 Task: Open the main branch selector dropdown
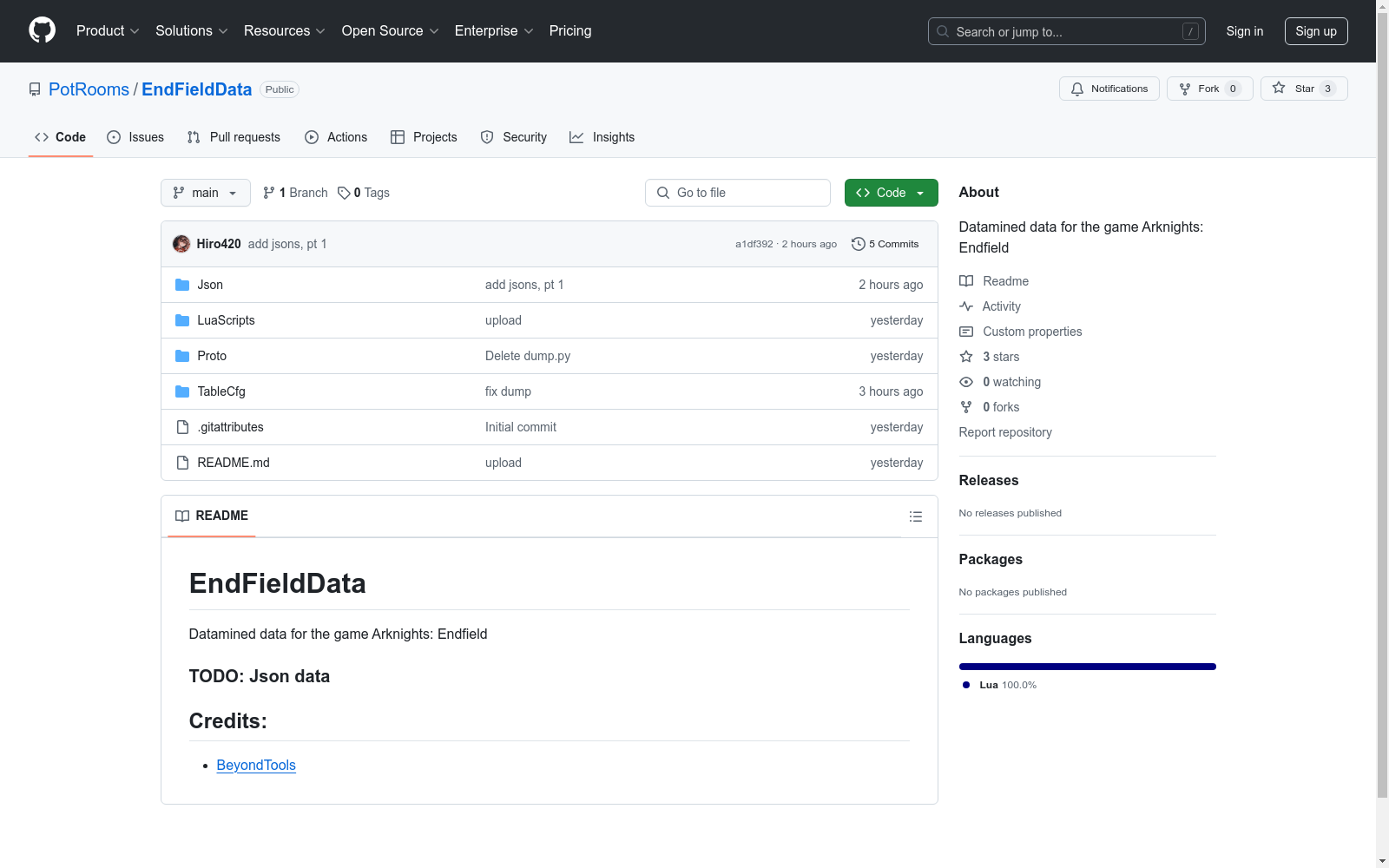coord(206,193)
